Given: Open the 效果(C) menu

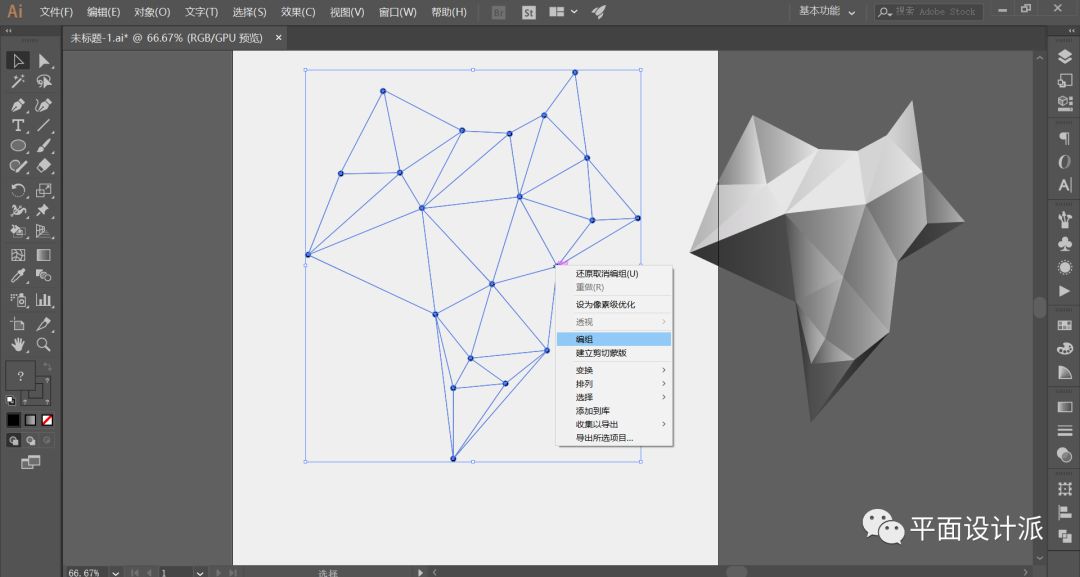Looking at the screenshot, I should click(x=298, y=12).
